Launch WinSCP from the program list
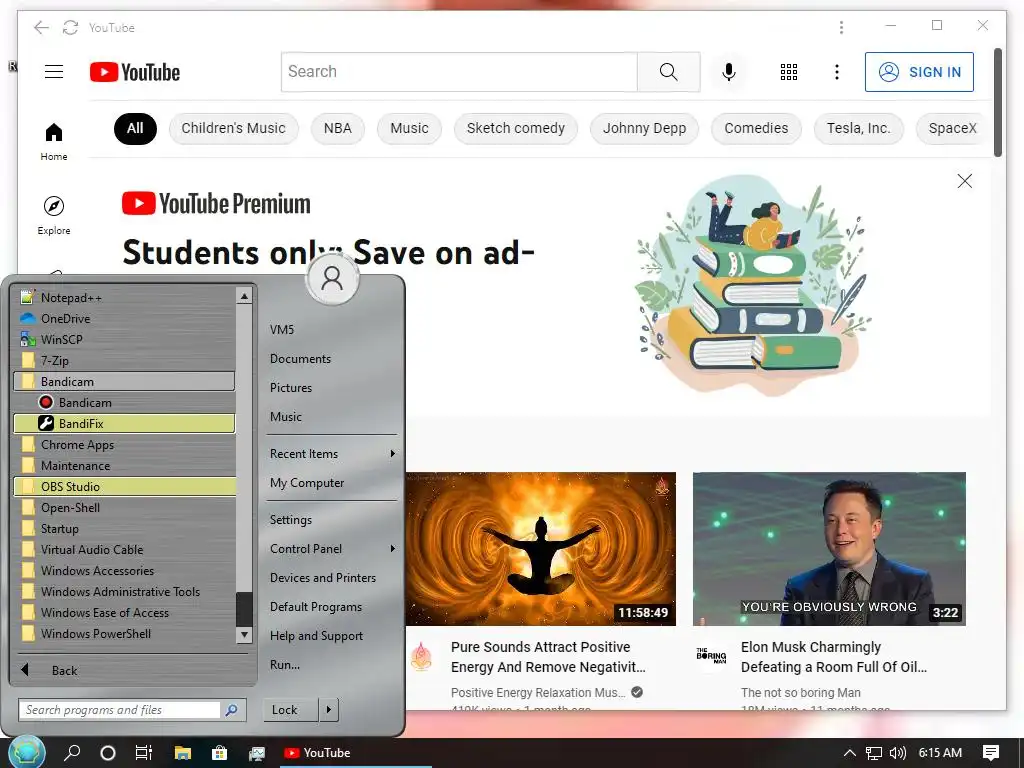 [124, 340]
